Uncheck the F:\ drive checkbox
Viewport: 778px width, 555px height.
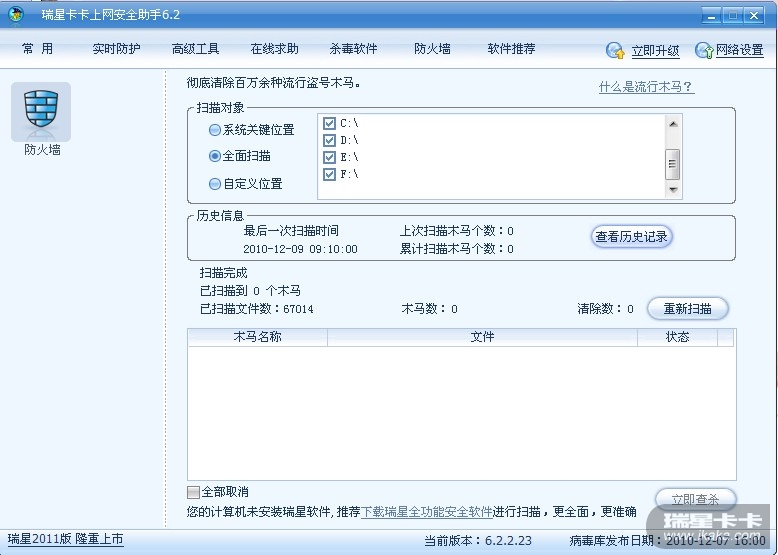329,174
